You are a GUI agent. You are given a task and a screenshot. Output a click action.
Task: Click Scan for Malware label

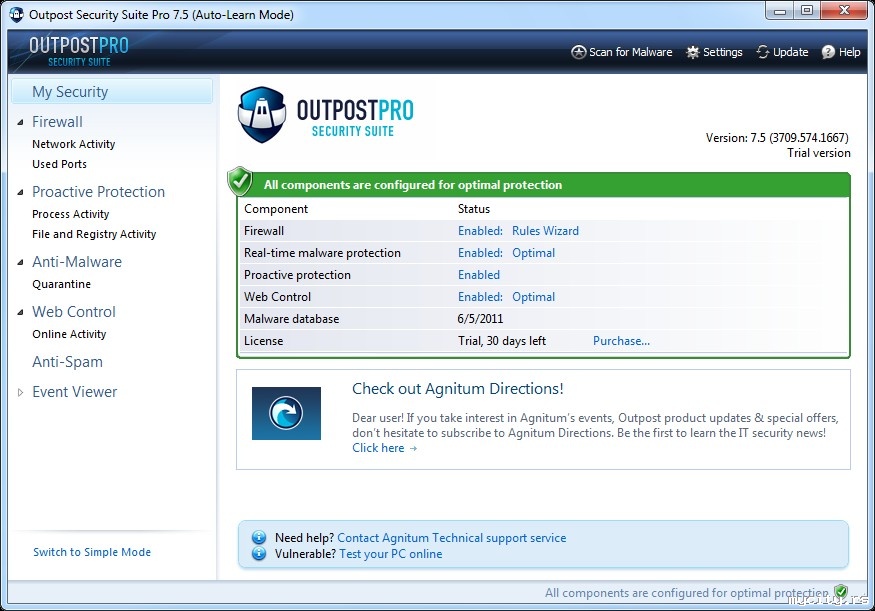tap(631, 52)
